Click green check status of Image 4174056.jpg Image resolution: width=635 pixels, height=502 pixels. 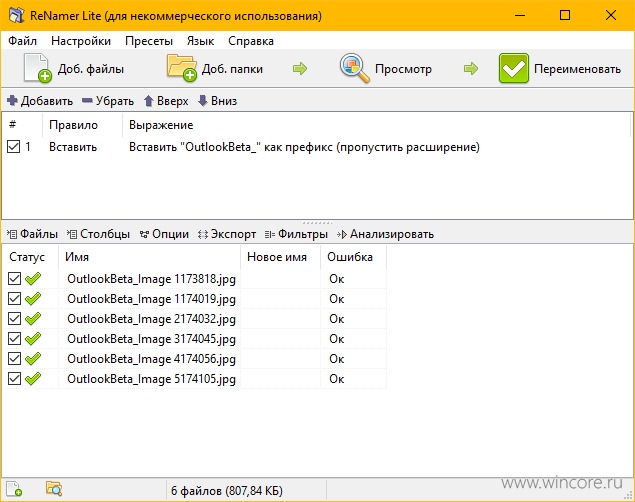coord(33,359)
